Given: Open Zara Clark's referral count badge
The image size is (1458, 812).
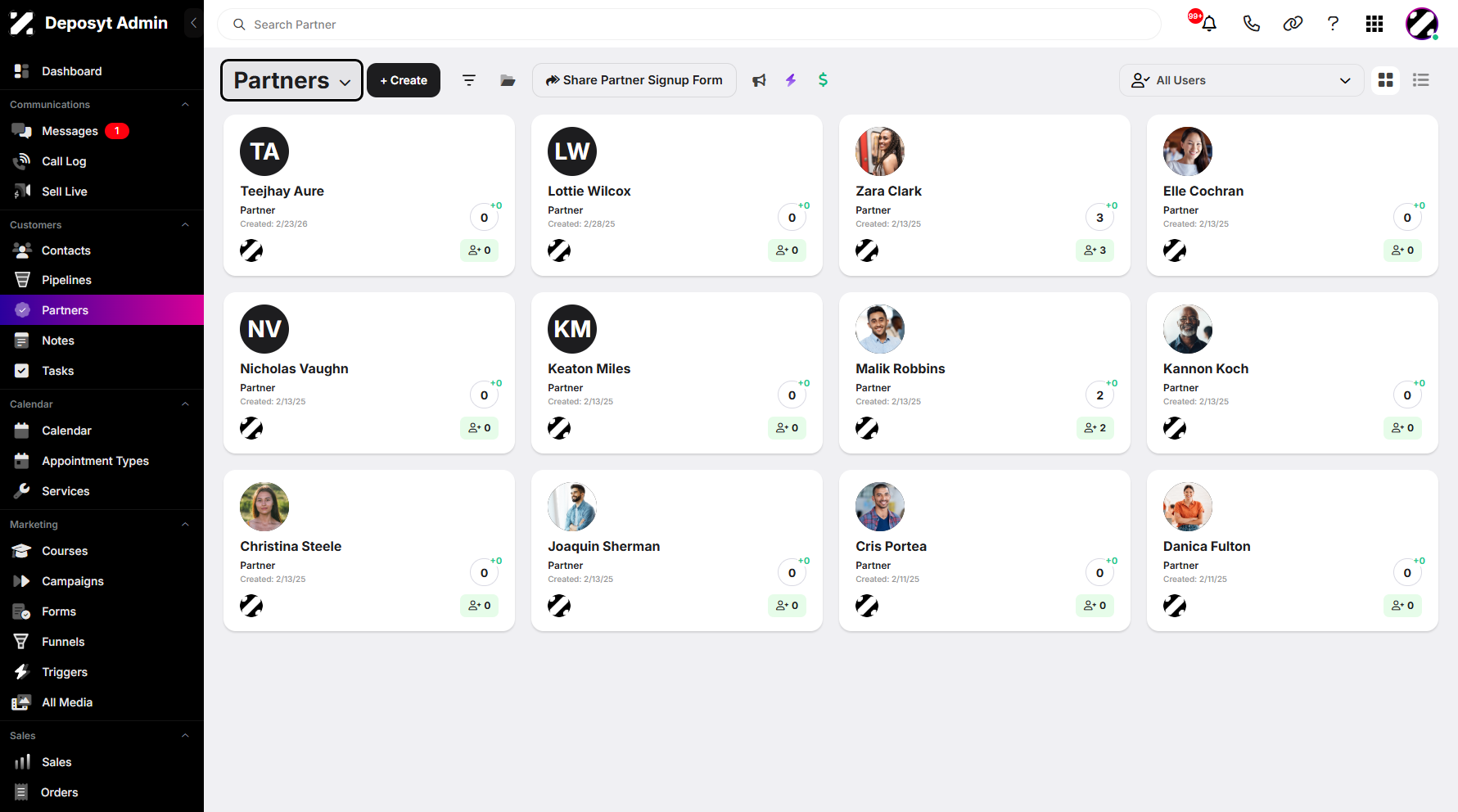Looking at the screenshot, I should [x=1095, y=250].
